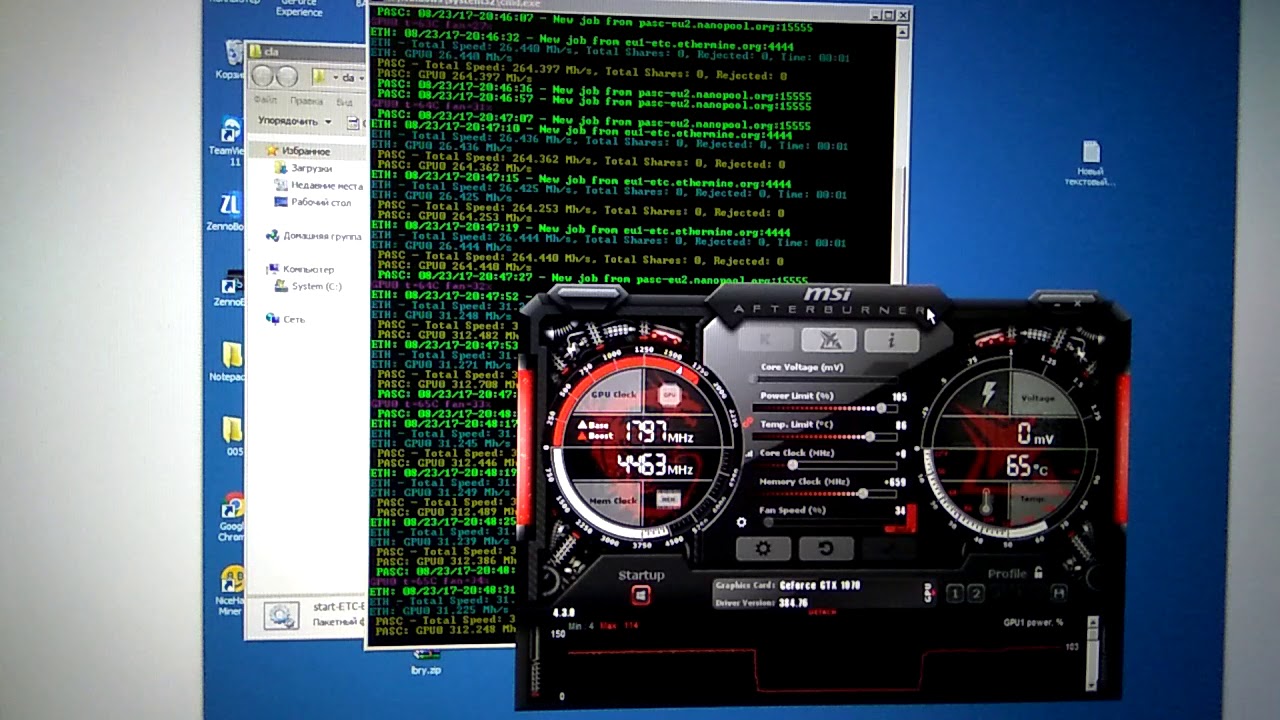This screenshot has height=720, width=1280.
Task: Click the Afterburner version 4.3.0 label
Action: point(564,612)
